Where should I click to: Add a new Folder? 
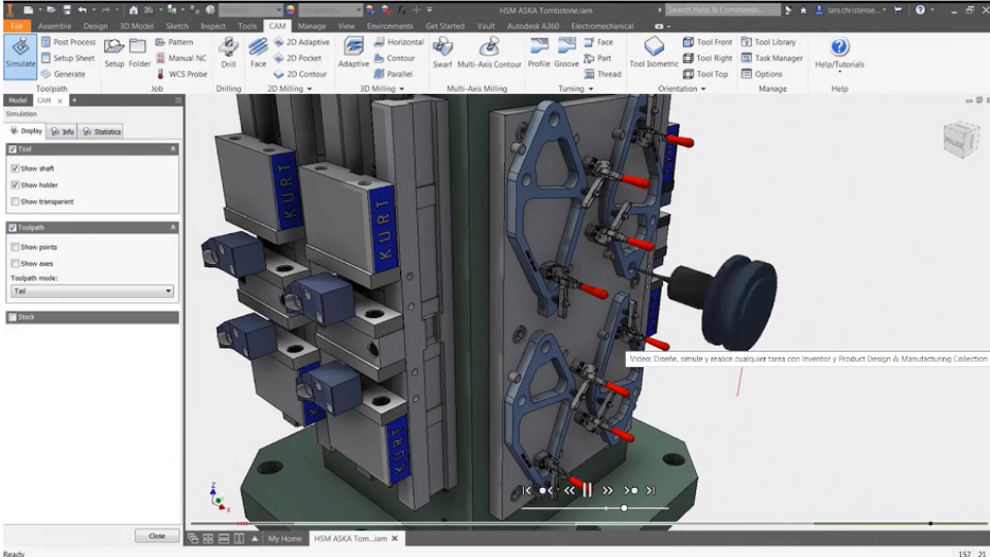click(139, 53)
